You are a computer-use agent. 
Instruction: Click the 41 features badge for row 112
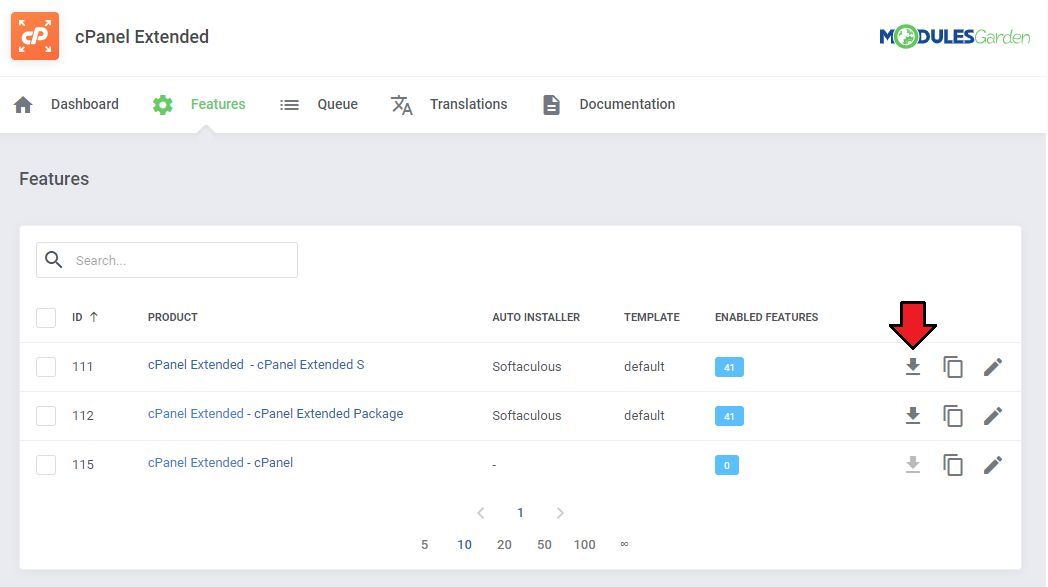(729, 416)
